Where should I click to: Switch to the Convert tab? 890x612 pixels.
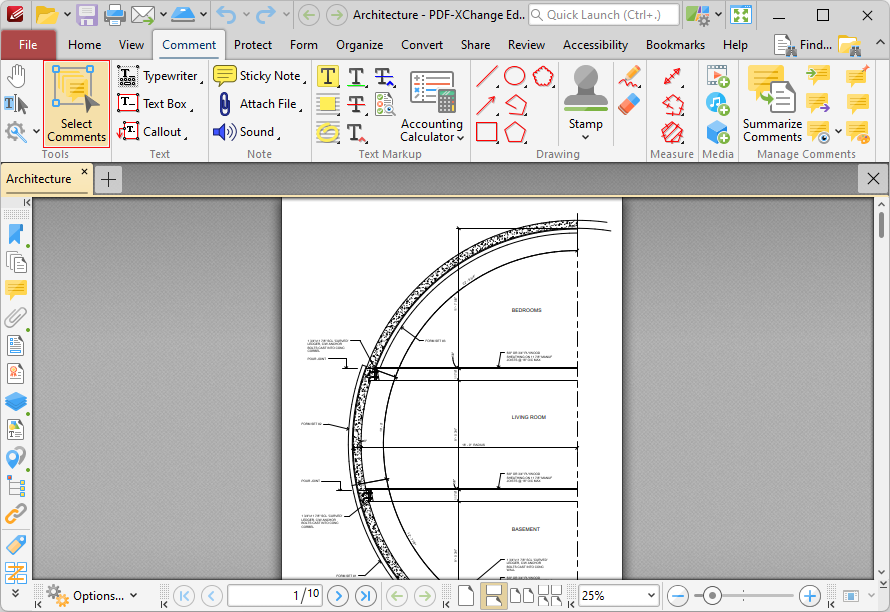tap(422, 45)
